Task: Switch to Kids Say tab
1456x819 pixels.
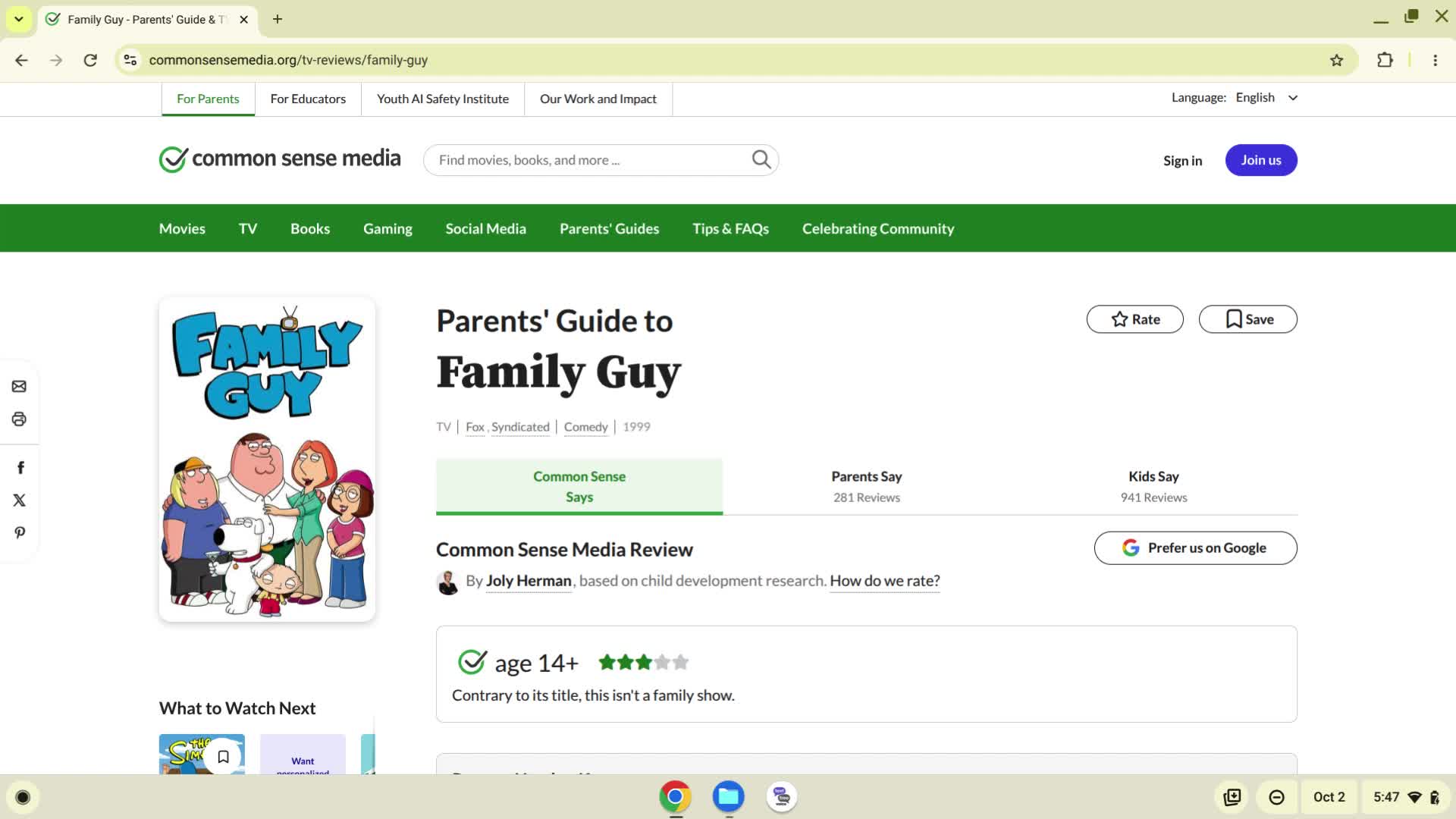Action: tap(1153, 486)
